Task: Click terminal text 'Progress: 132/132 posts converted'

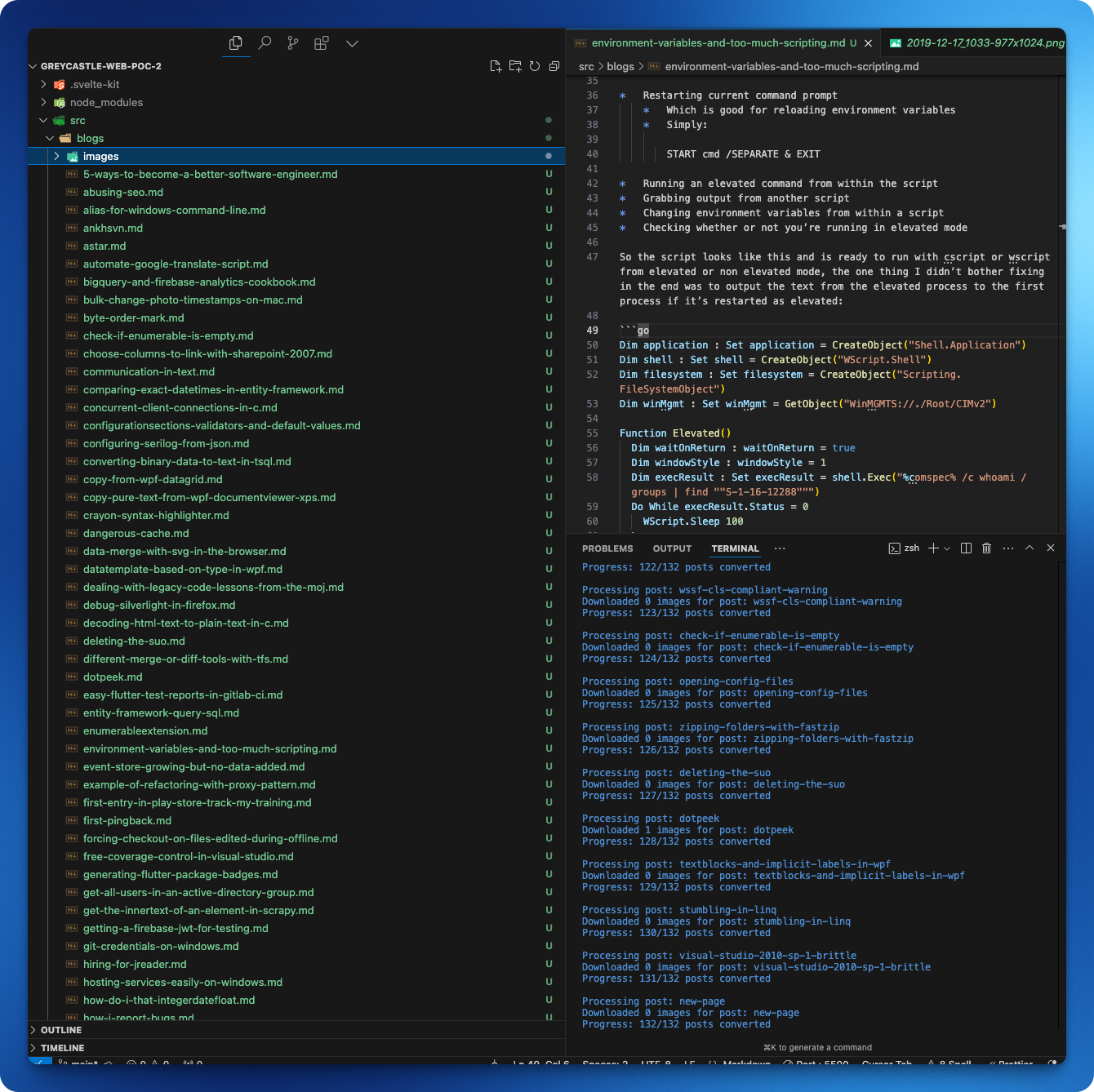Action: [676, 1024]
